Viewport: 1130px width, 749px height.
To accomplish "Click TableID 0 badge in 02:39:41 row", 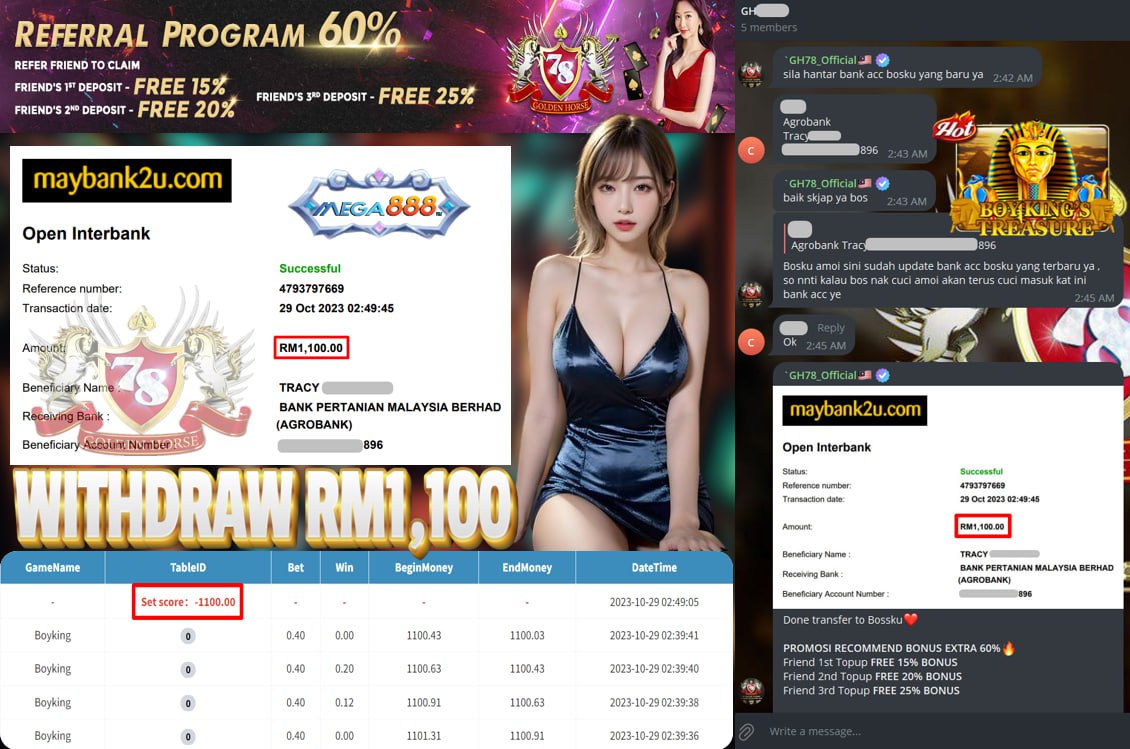I will click(x=188, y=636).
